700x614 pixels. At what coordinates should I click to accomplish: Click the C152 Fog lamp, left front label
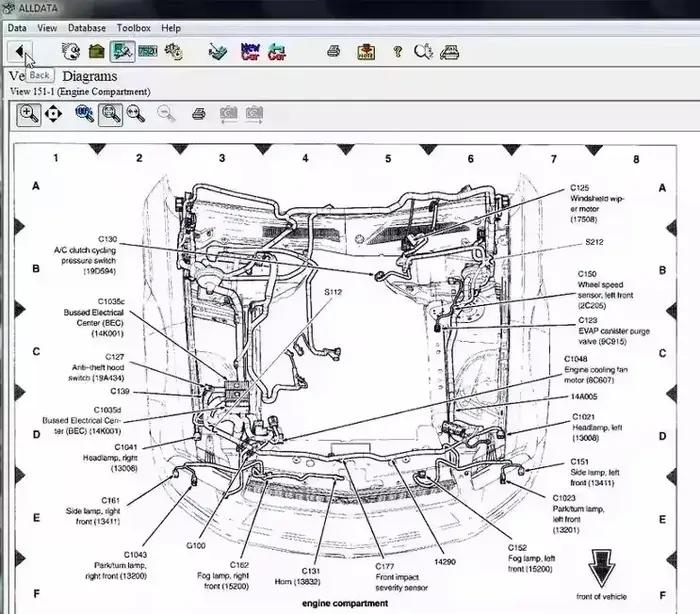coord(531,558)
